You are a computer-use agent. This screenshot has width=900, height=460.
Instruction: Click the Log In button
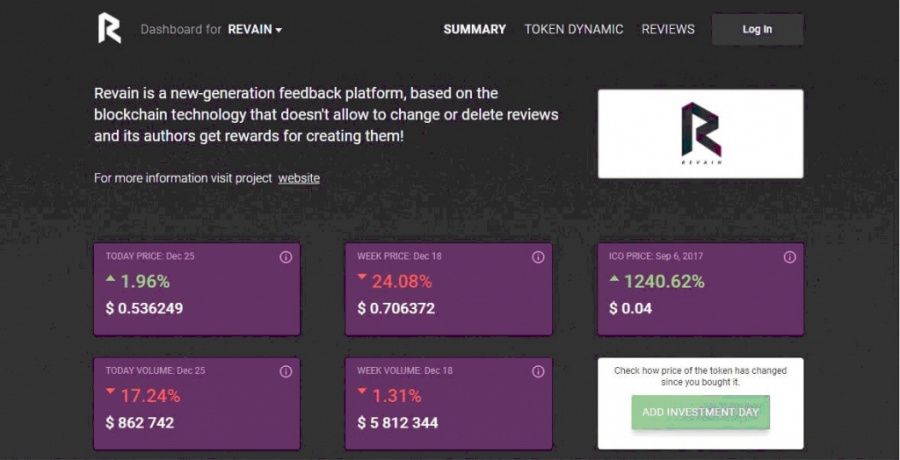click(x=758, y=29)
